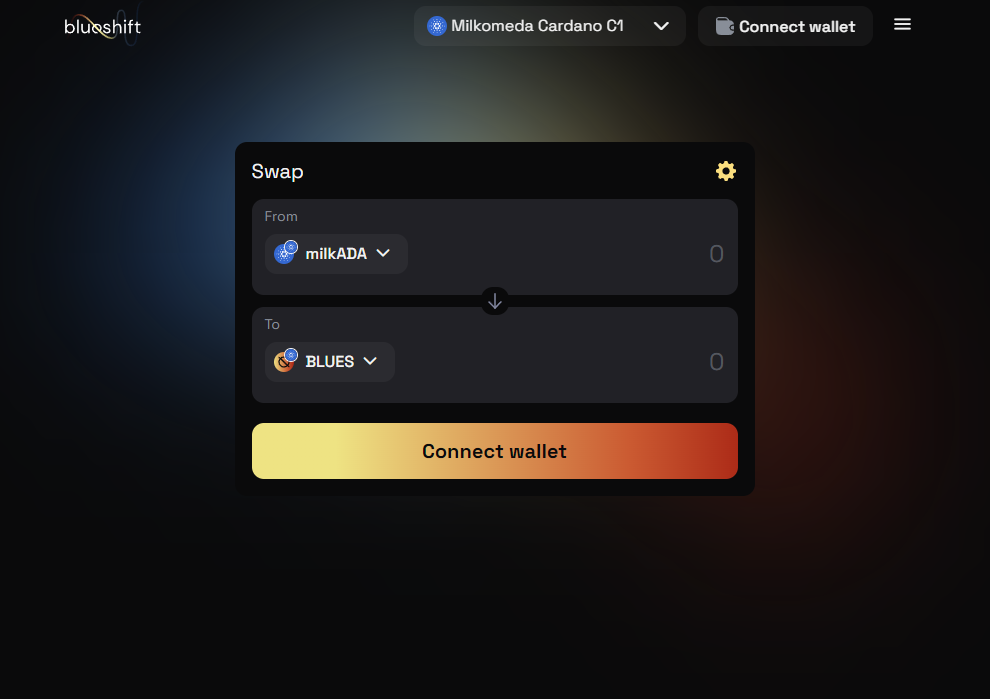Expand the milkADA token chevron
990x699 pixels.
[383, 253]
